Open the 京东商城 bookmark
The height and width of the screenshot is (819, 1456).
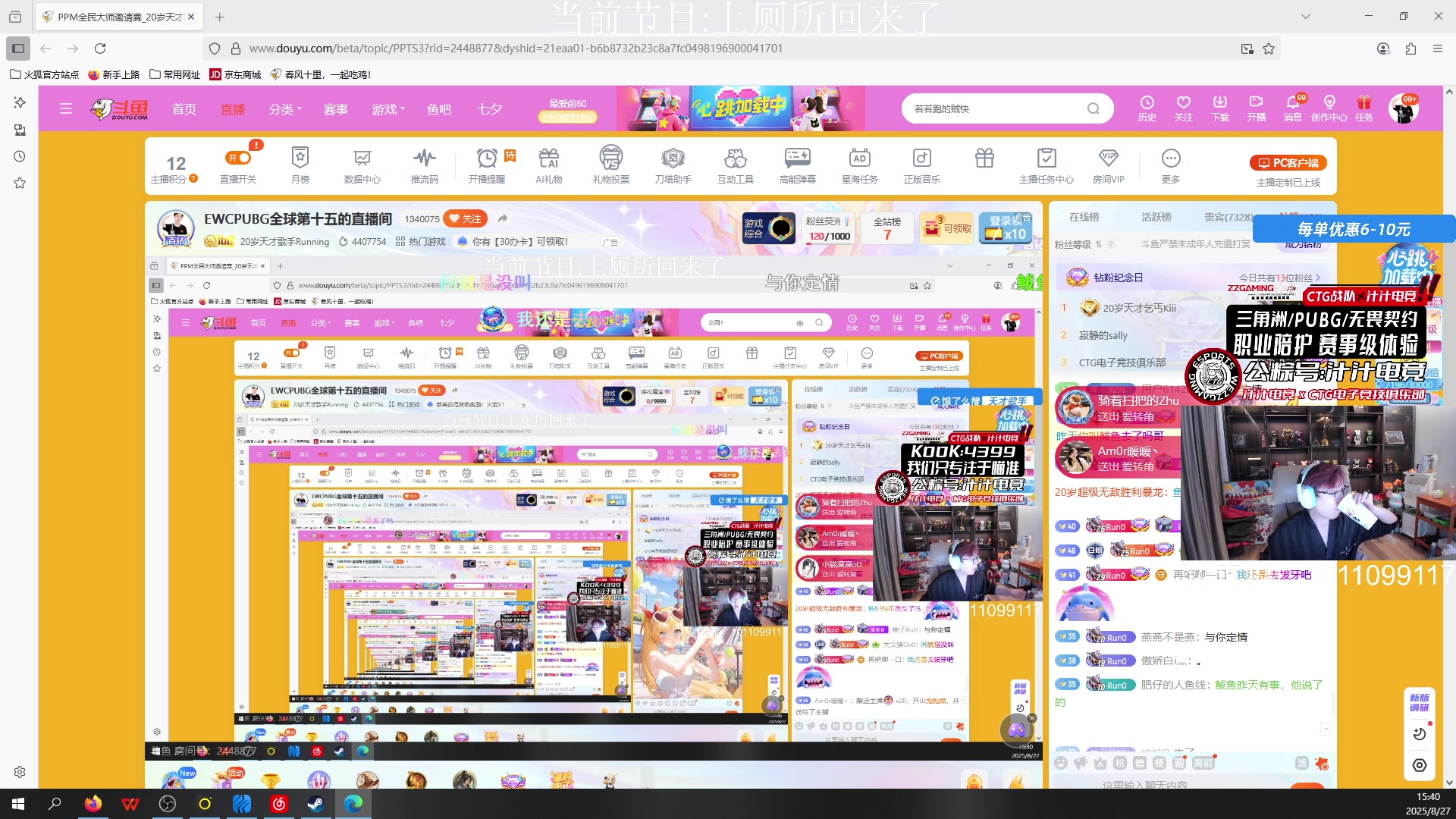pyautogui.click(x=235, y=74)
